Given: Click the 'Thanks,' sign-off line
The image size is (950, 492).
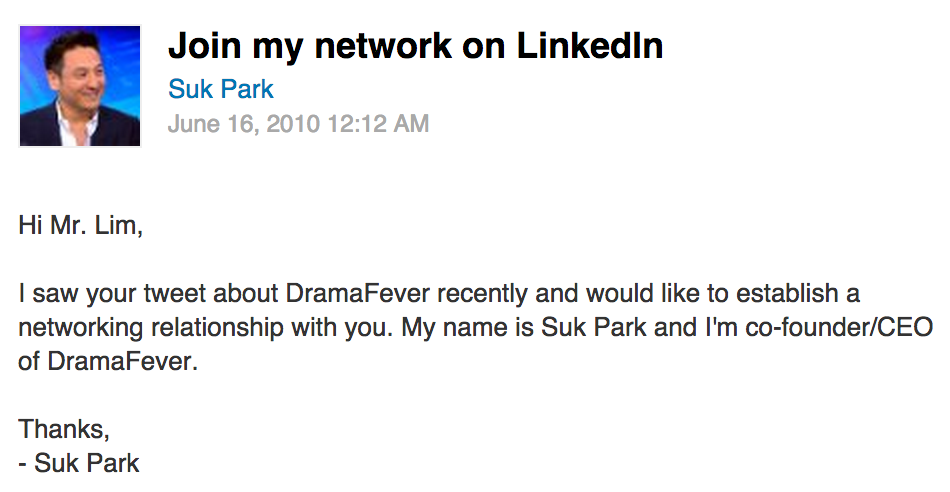Looking at the screenshot, I should 64,429.
